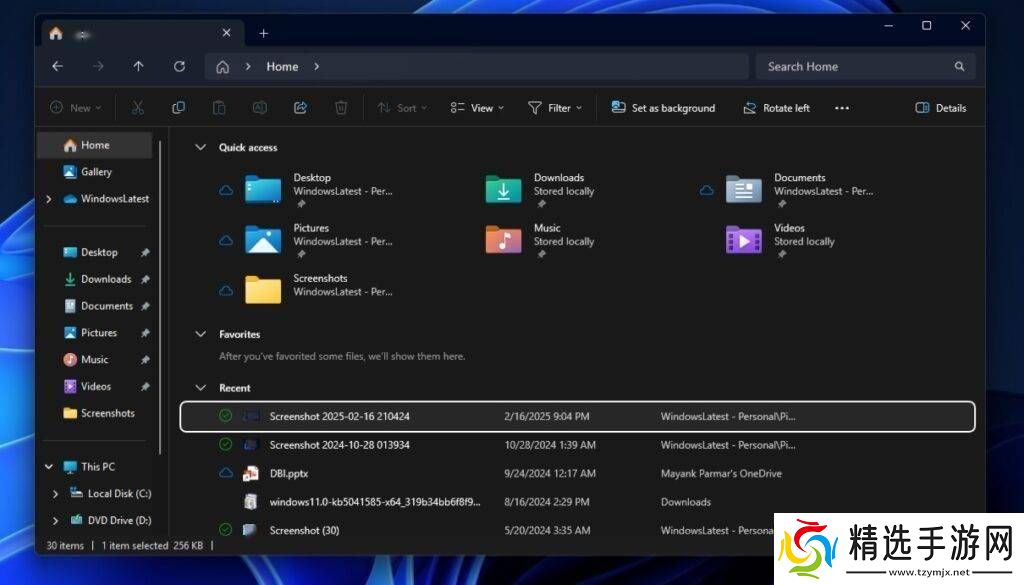1024x585 pixels.
Task: Add a new tab with plus button
Action: click(263, 33)
